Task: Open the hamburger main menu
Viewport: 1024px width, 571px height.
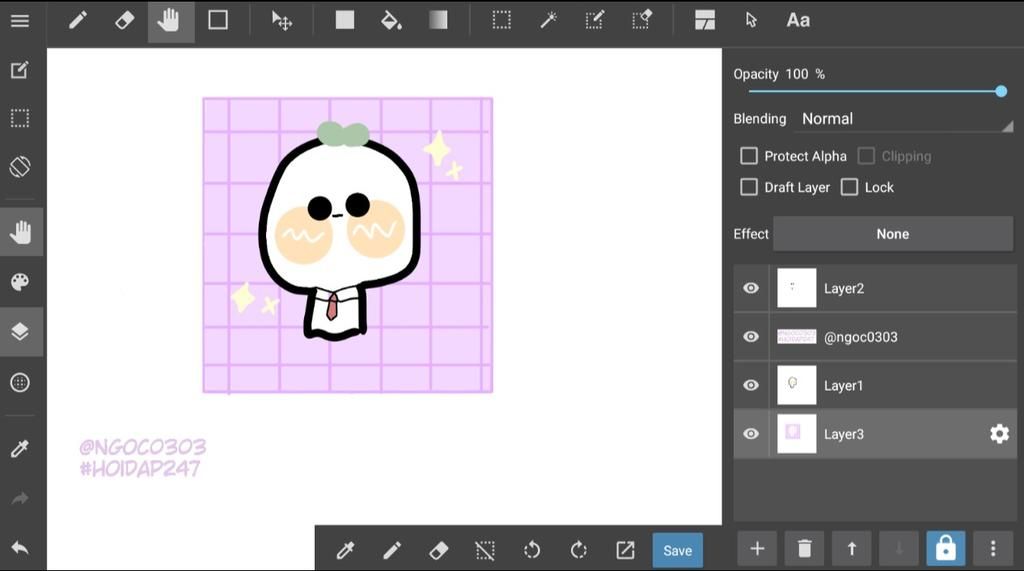Action: 20,20
